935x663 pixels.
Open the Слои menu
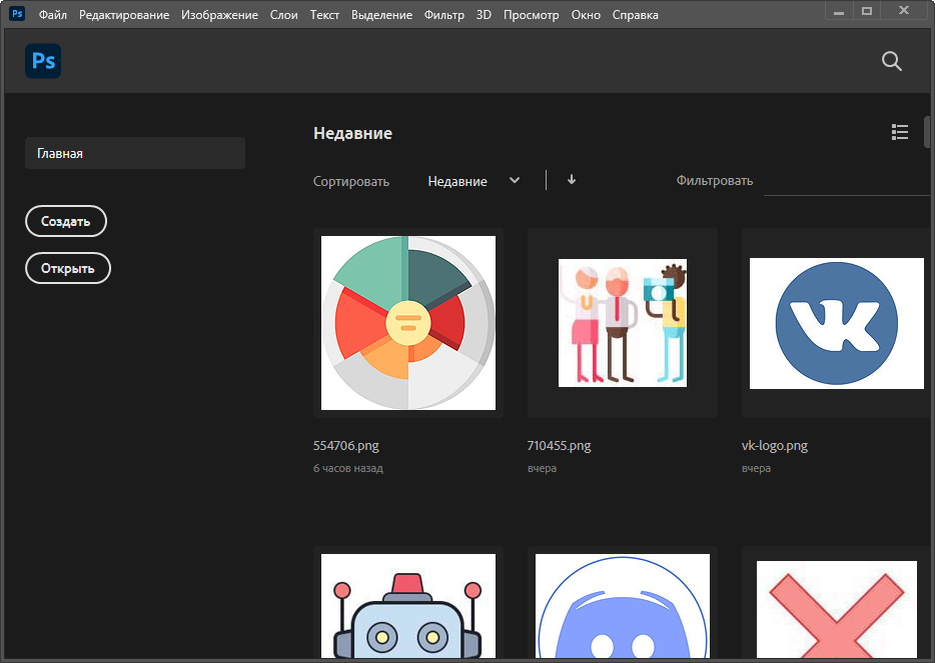284,15
